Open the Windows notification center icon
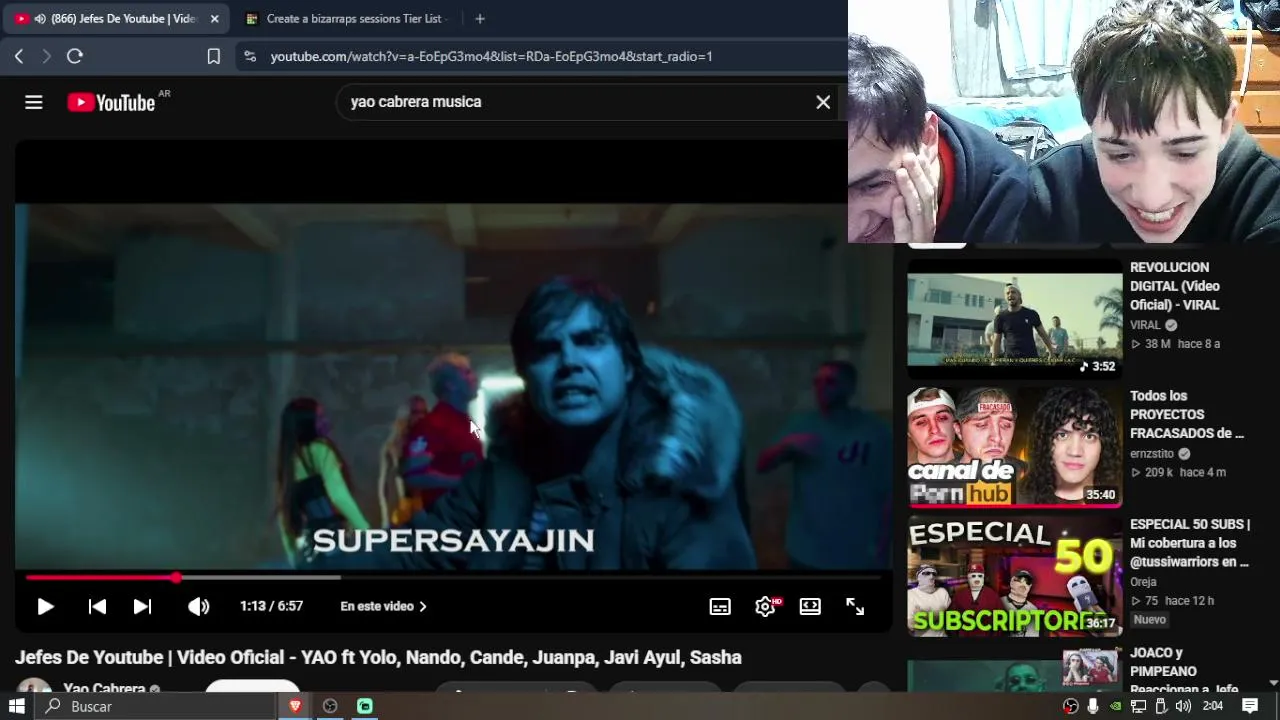This screenshot has width=1280, height=720. (x=1251, y=706)
